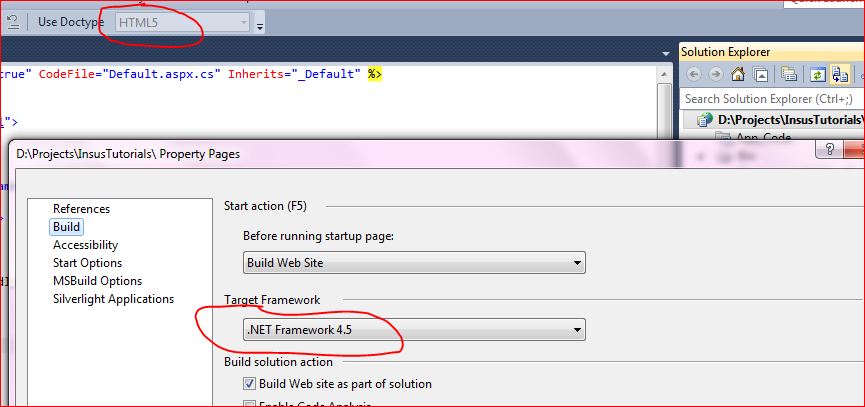Open the disabled HTML5 doctype dropdown
This screenshot has height=407, width=865.
pos(182,23)
